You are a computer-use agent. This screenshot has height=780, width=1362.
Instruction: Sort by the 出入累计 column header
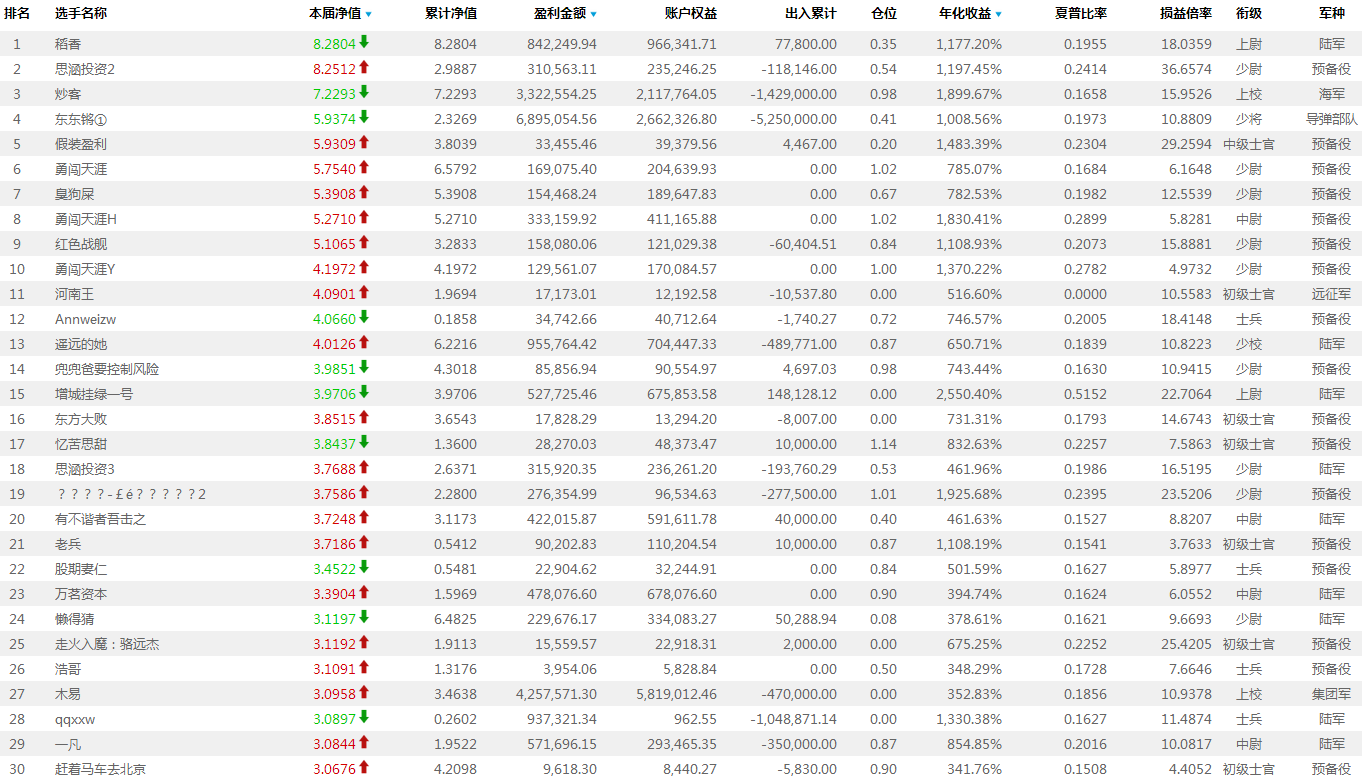tap(810, 14)
